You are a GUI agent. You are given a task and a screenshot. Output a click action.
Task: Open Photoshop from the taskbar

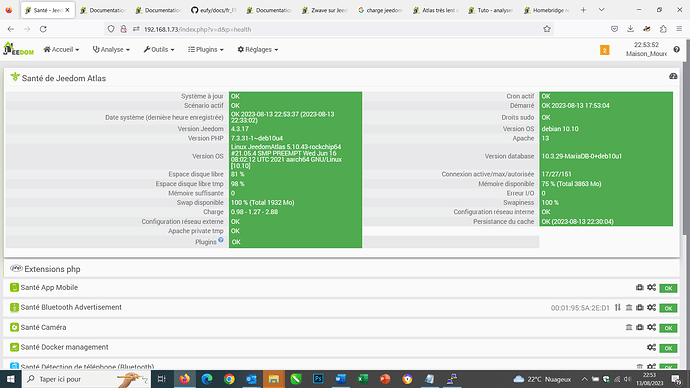(318, 379)
